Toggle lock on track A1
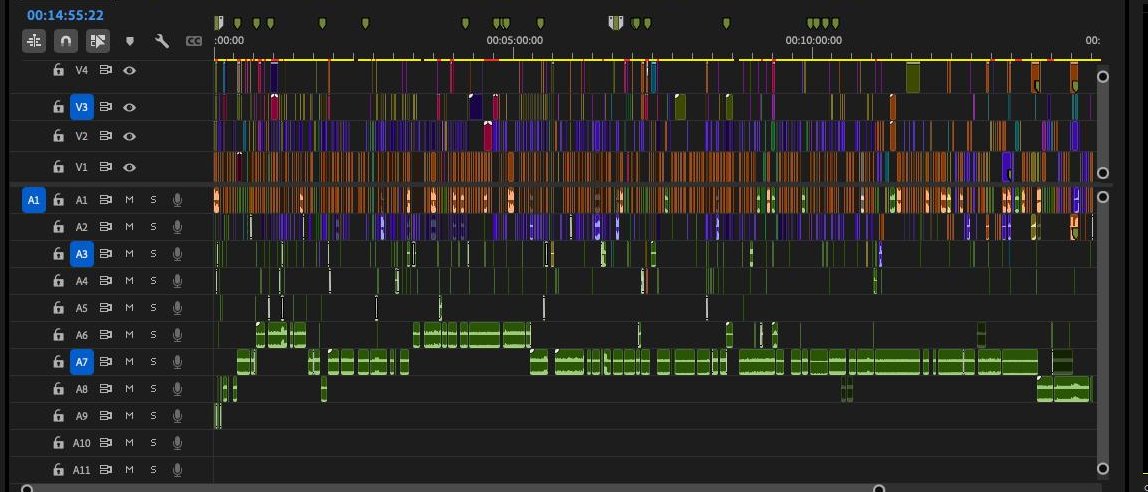The width and height of the screenshot is (1148, 492). 59,200
